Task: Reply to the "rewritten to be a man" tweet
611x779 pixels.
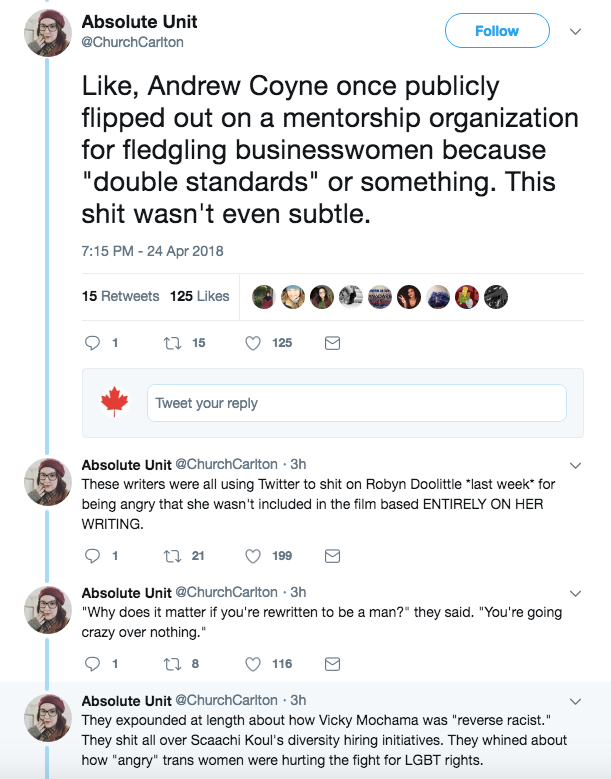Action: pos(92,663)
